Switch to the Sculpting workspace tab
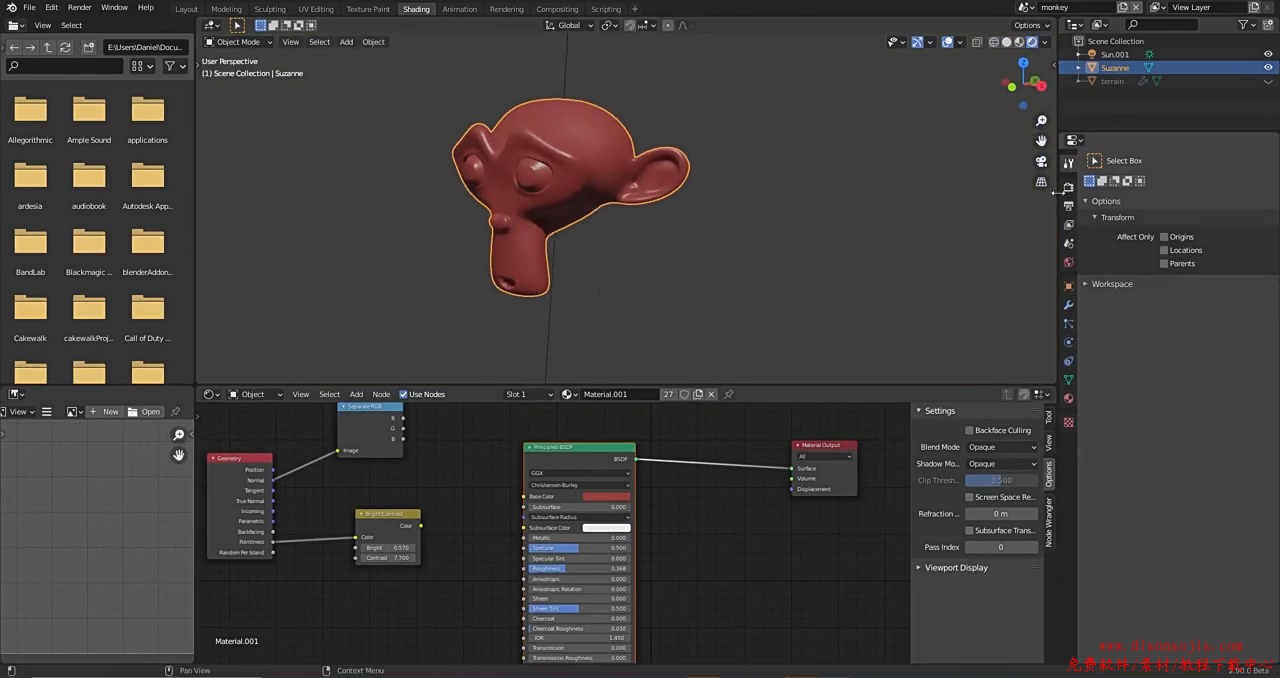1280x678 pixels. click(269, 9)
